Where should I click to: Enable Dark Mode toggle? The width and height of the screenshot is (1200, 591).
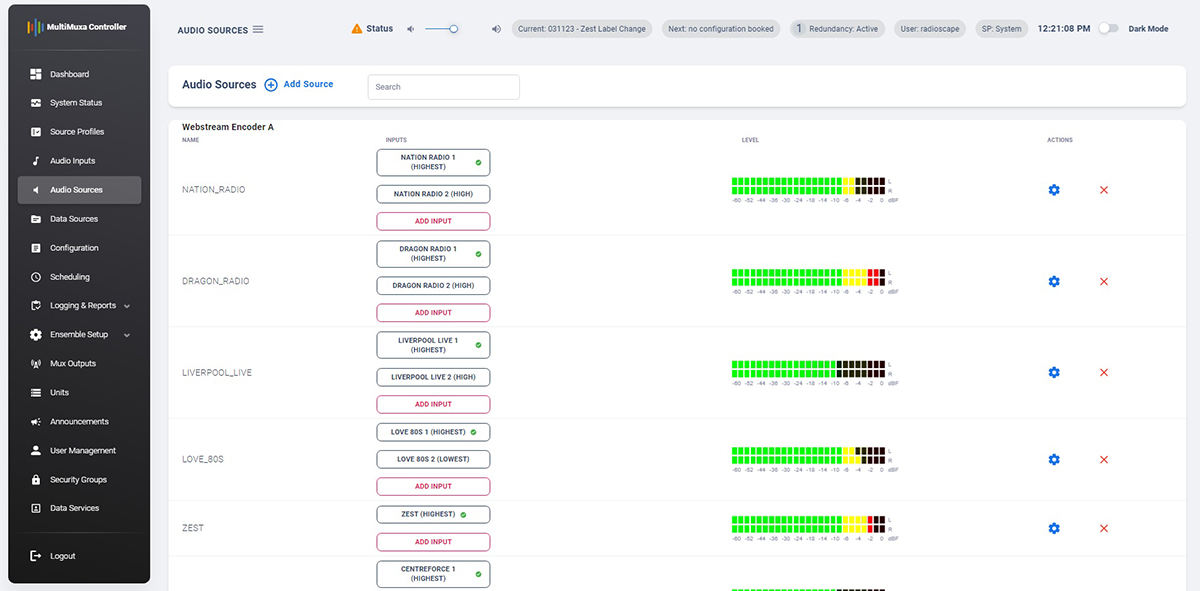1108,29
